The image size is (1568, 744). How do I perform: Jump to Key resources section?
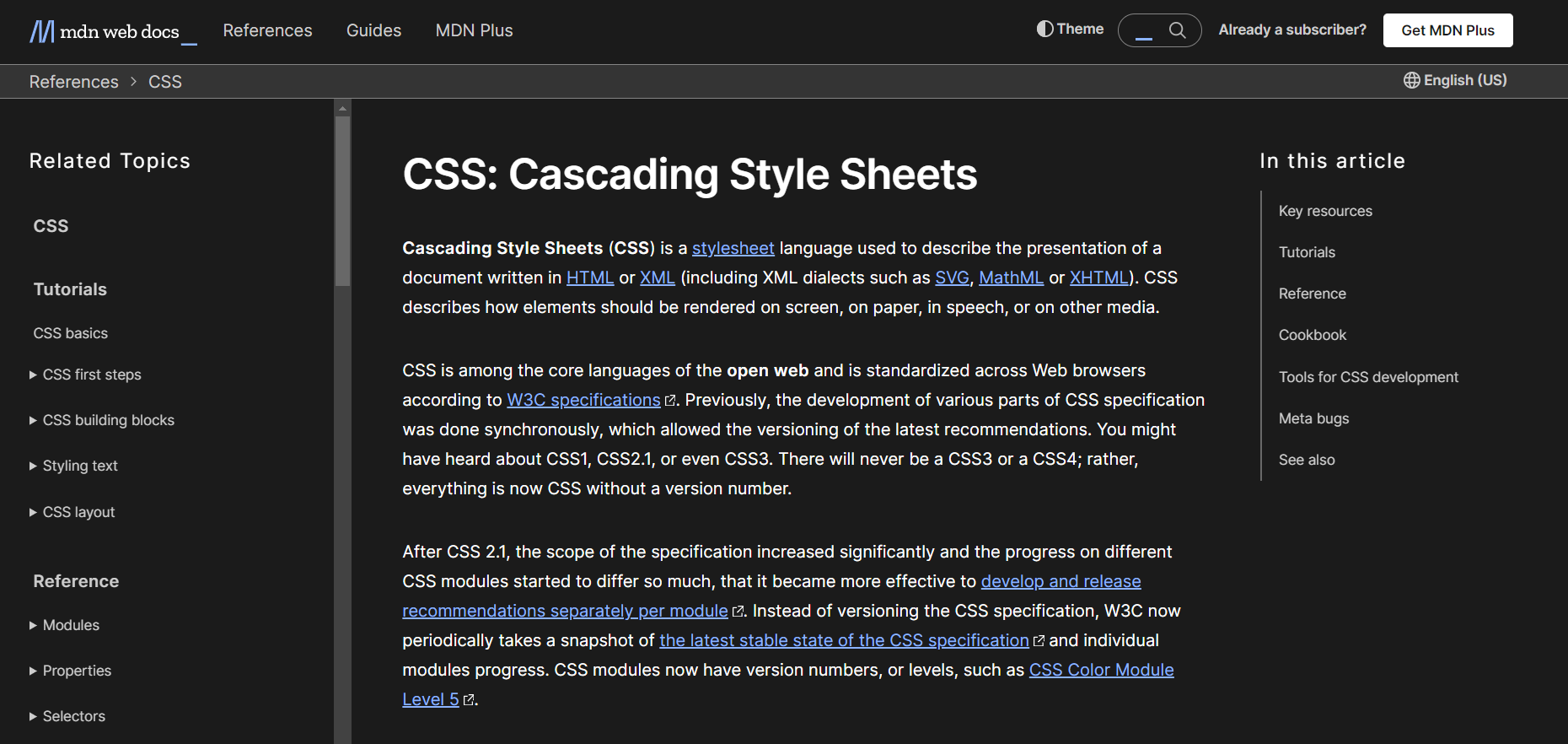coord(1325,211)
